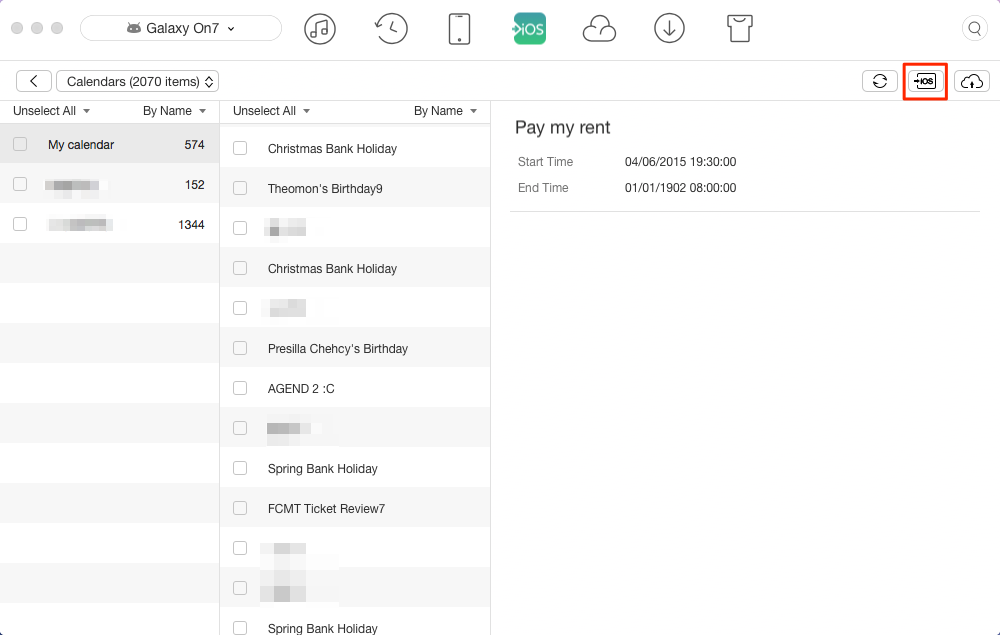Click the Pay my rent title
This screenshot has width=1000, height=635.
tap(562, 128)
